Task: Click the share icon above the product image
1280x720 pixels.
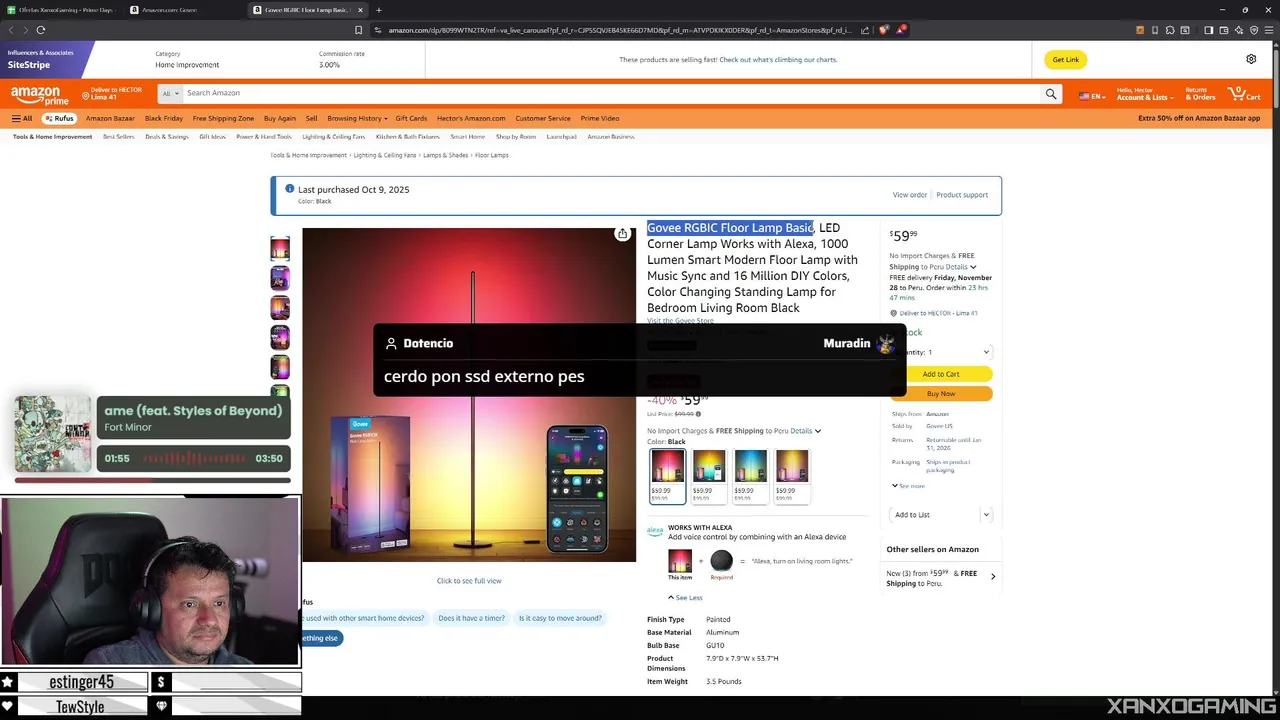Action: pos(622,234)
